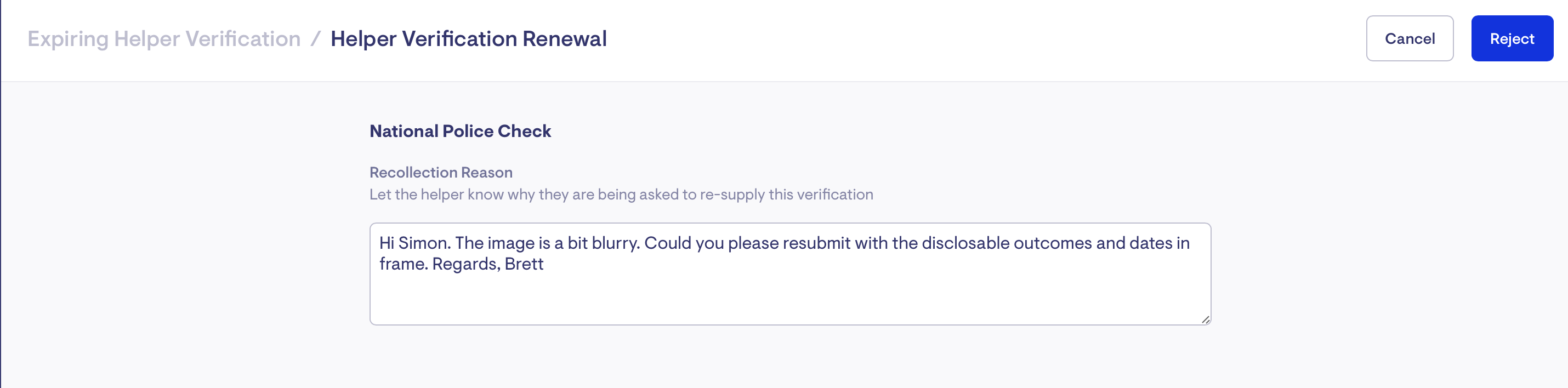Select the National Police Check heading

(460, 131)
